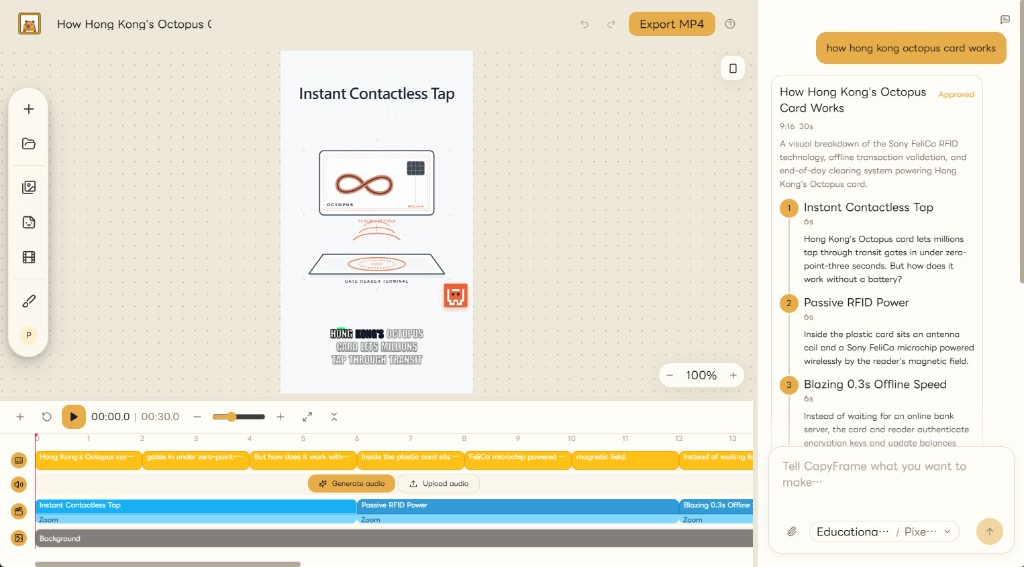Click Upload audio button

pos(439,484)
